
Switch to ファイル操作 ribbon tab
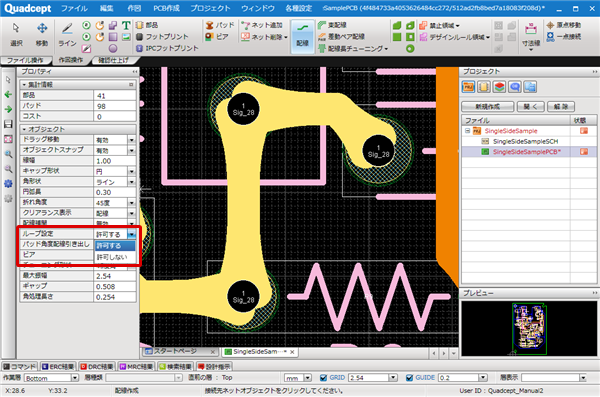tap(25, 60)
